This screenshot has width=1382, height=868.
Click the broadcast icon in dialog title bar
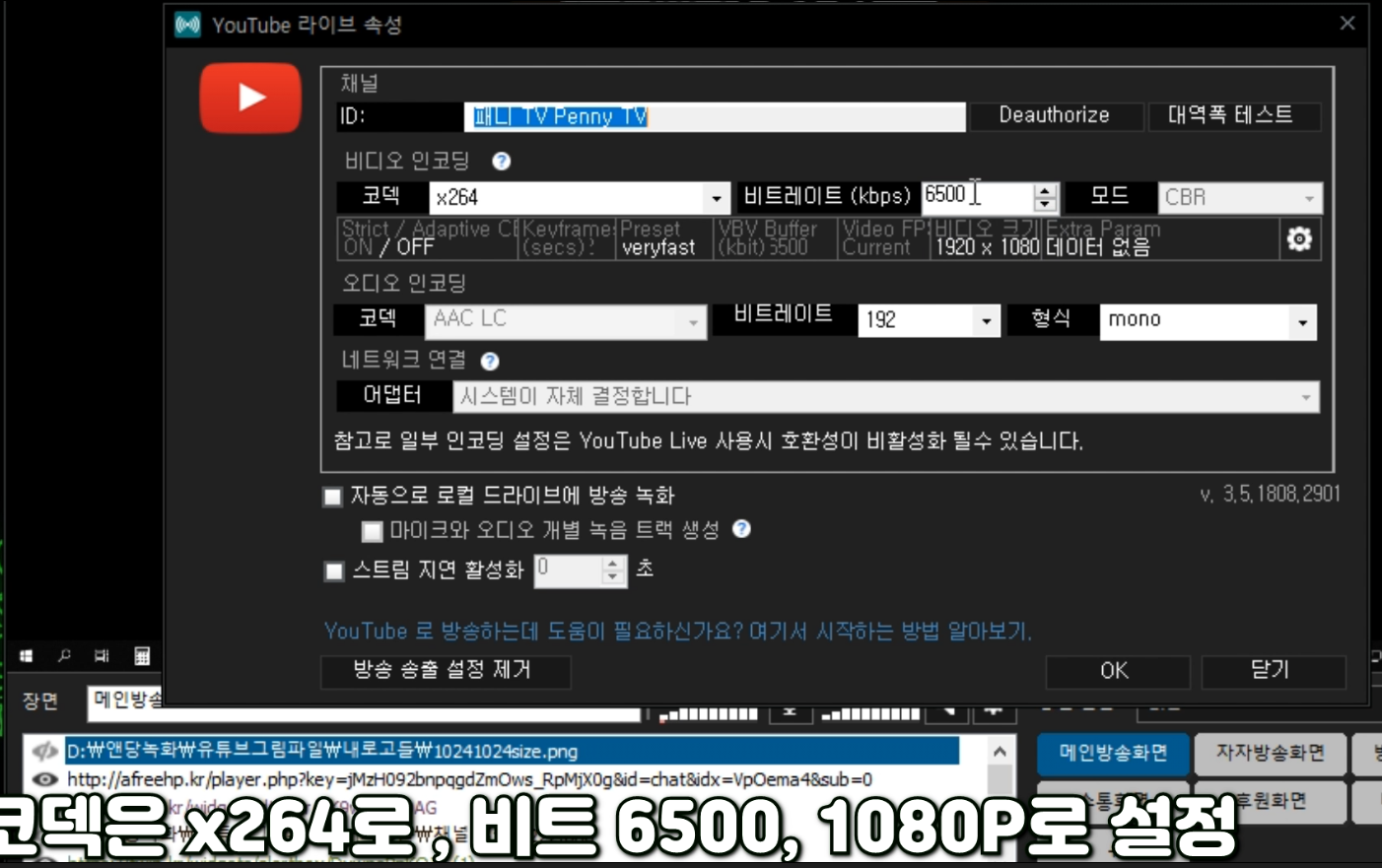point(187,25)
